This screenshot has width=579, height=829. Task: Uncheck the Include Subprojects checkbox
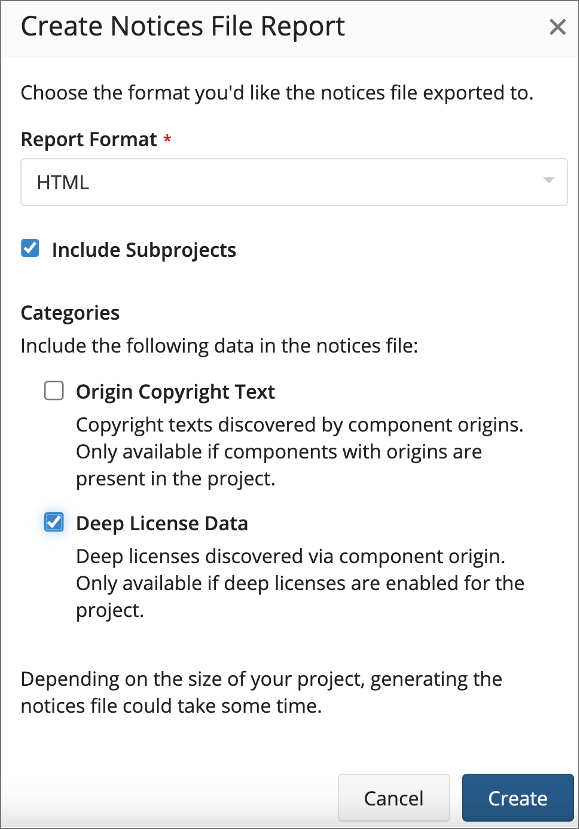[30, 248]
